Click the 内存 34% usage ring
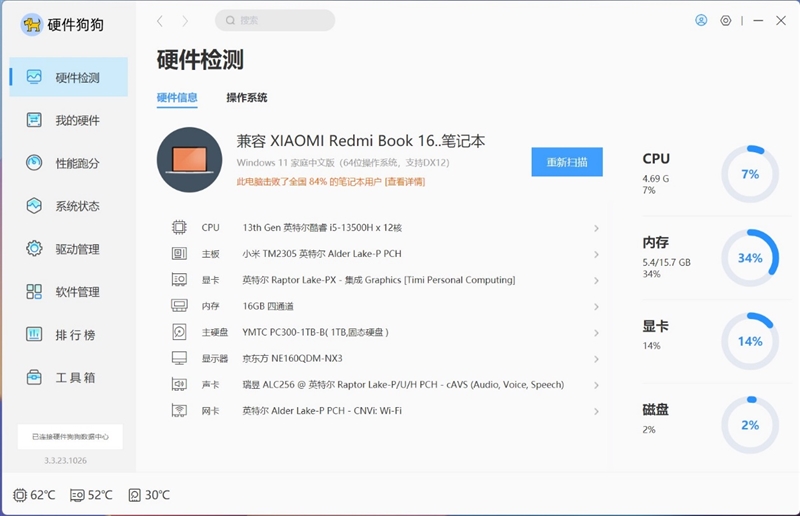Viewport: 800px width, 516px height. pos(749,258)
